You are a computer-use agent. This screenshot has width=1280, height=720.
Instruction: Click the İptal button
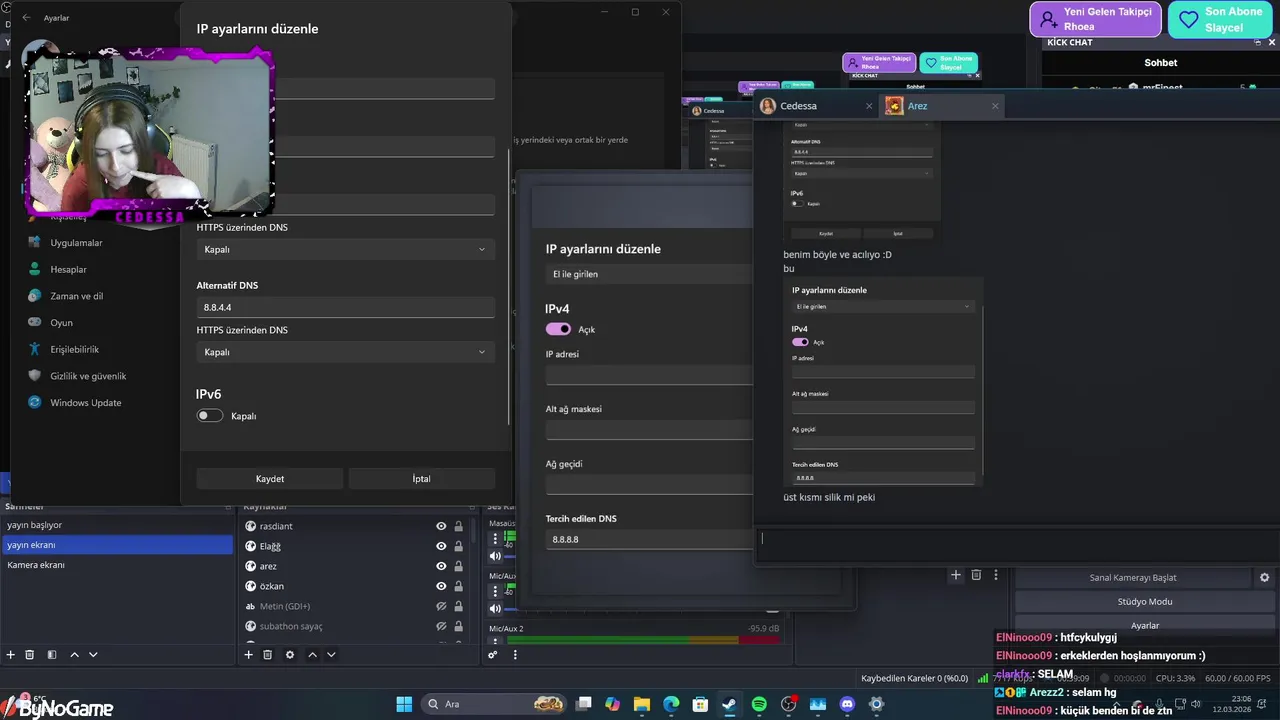[422, 479]
